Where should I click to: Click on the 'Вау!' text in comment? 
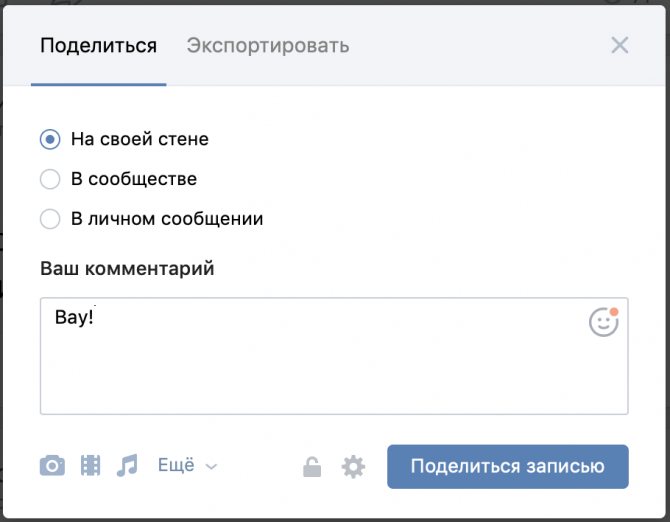tap(74, 317)
